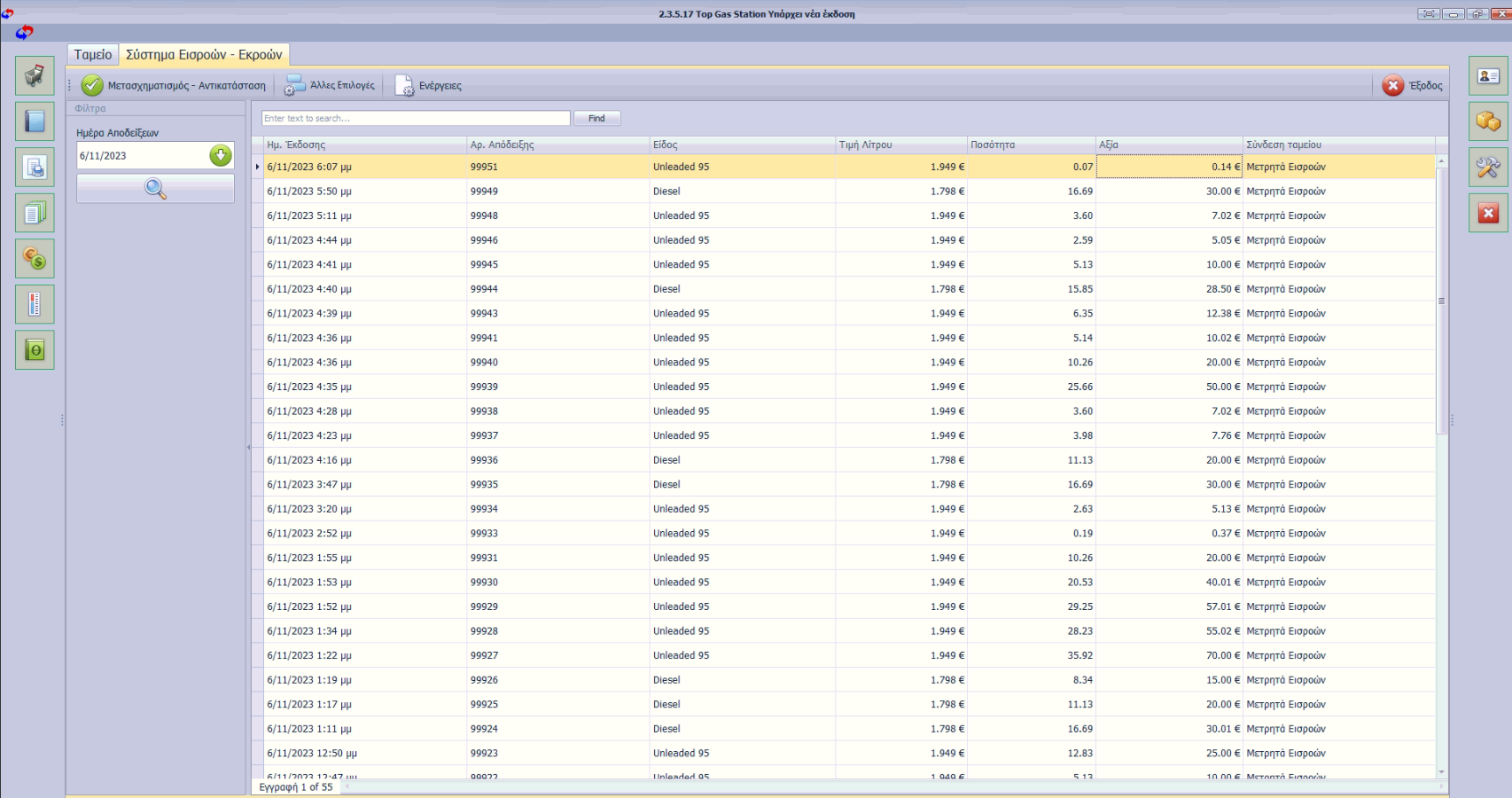Open the euro and dollar coins icon
This screenshot has height=798, width=1512.
(x=35, y=259)
